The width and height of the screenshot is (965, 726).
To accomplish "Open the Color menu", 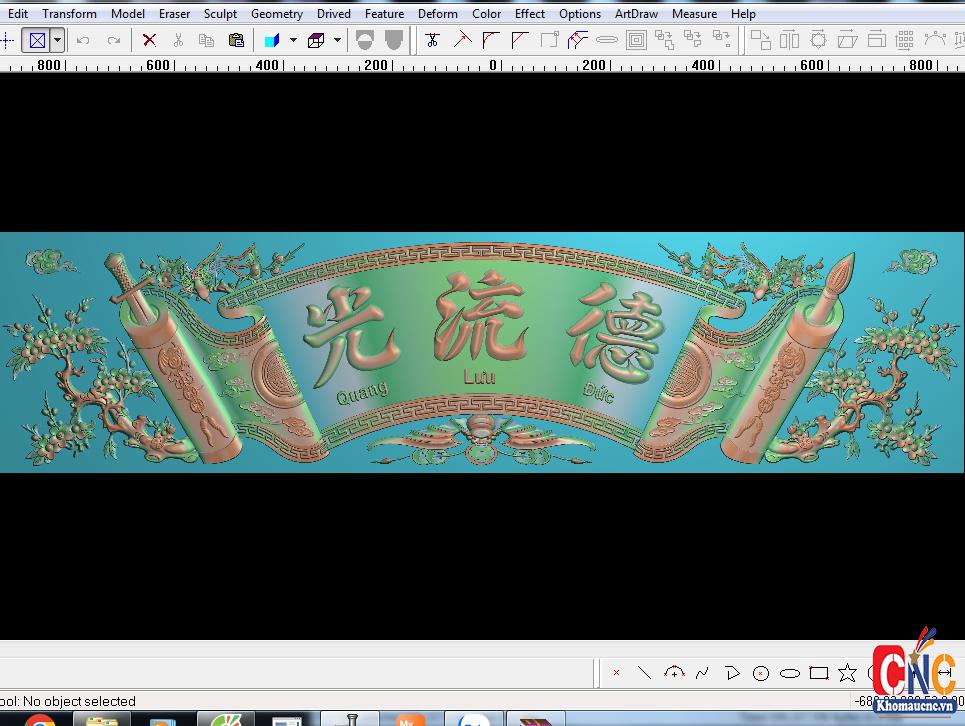I will pos(486,14).
